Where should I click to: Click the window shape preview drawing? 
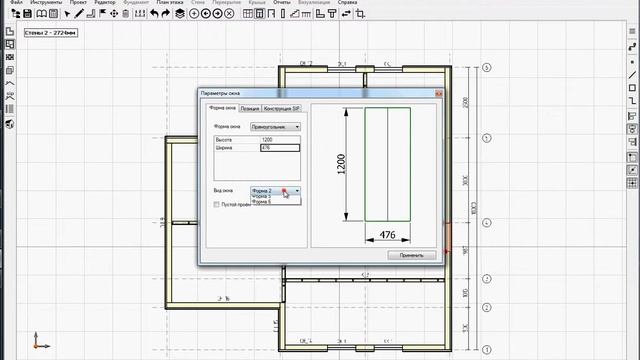pyautogui.click(x=387, y=164)
